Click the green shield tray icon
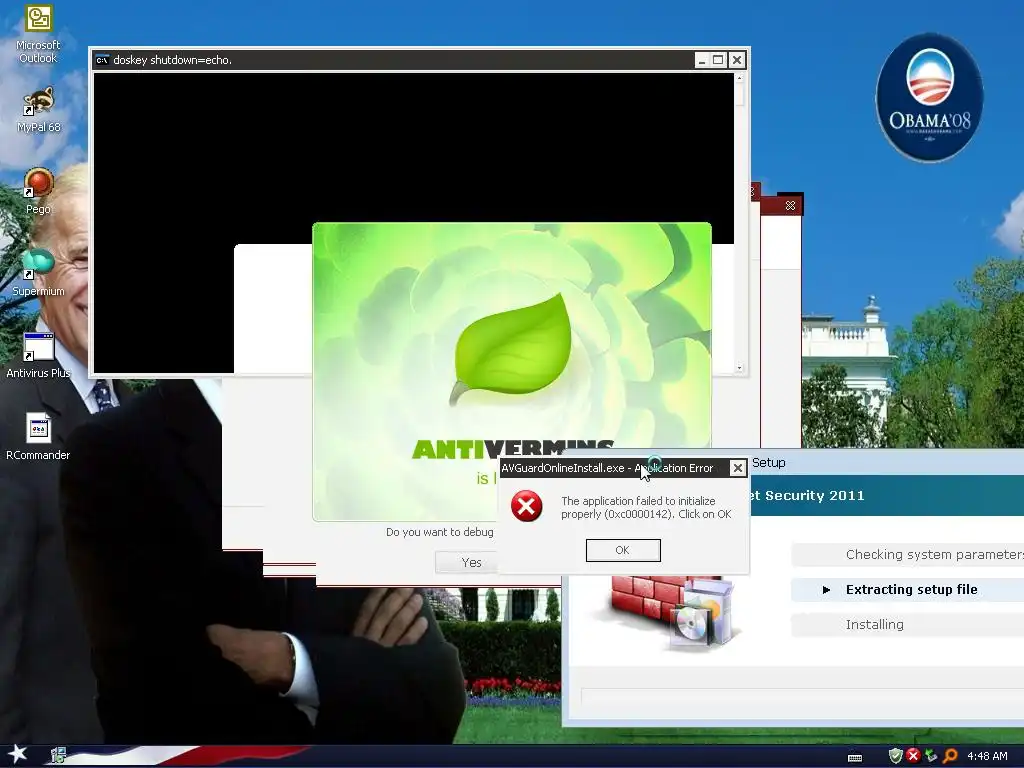Viewport: 1024px width, 768px height. click(x=895, y=756)
